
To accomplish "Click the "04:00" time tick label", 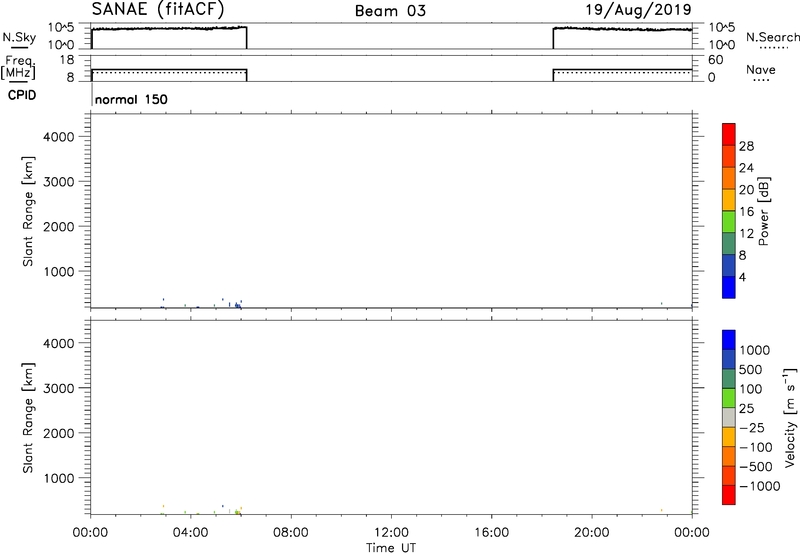I will click(190, 533).
